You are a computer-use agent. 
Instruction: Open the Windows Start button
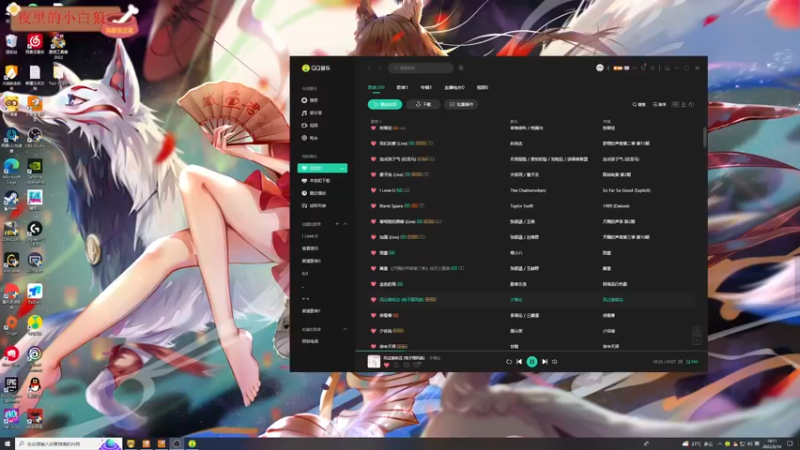pyautogui.click(x=7, y=444)
